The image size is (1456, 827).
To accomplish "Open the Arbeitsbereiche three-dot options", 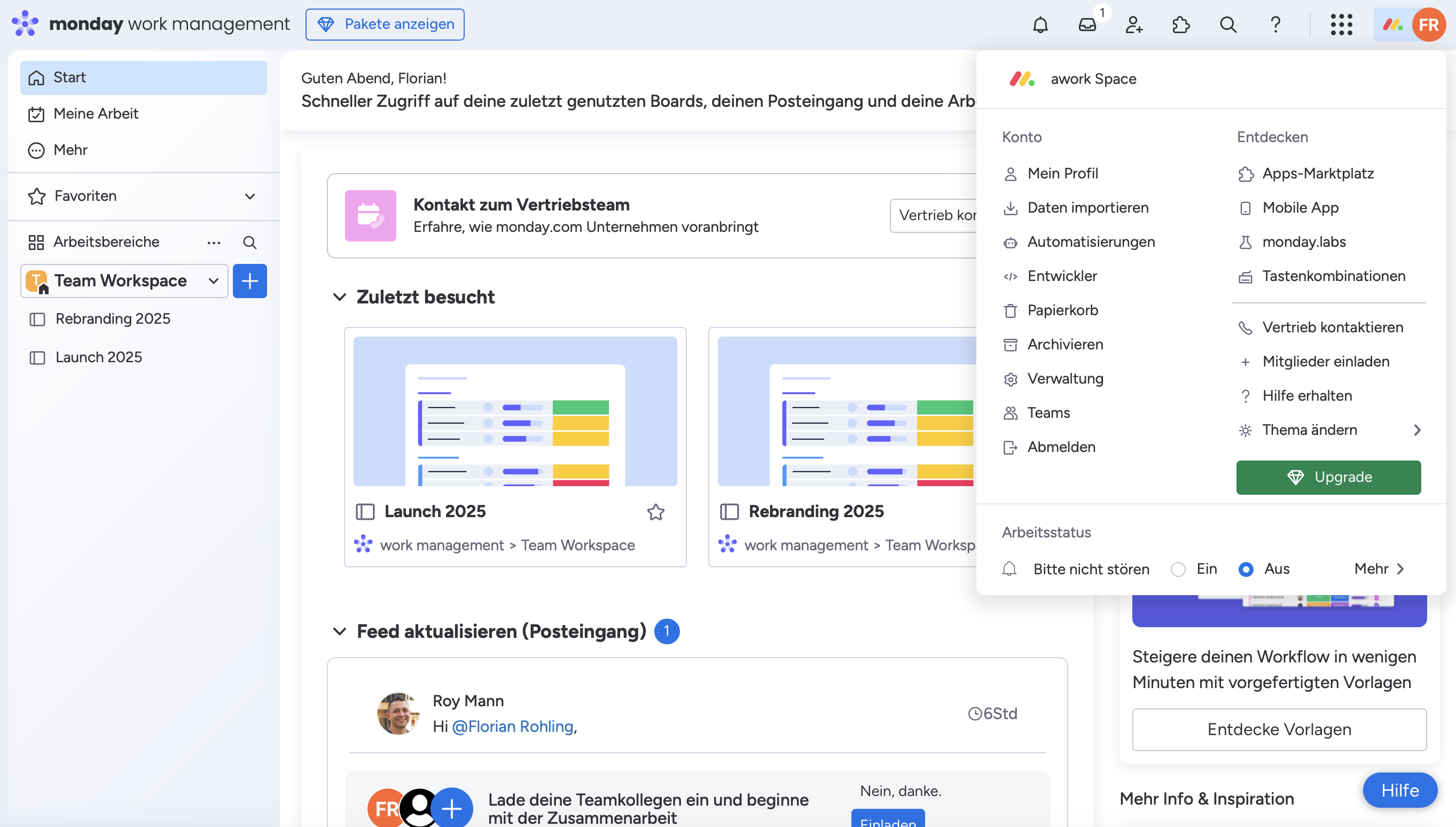I will [214, 243].
